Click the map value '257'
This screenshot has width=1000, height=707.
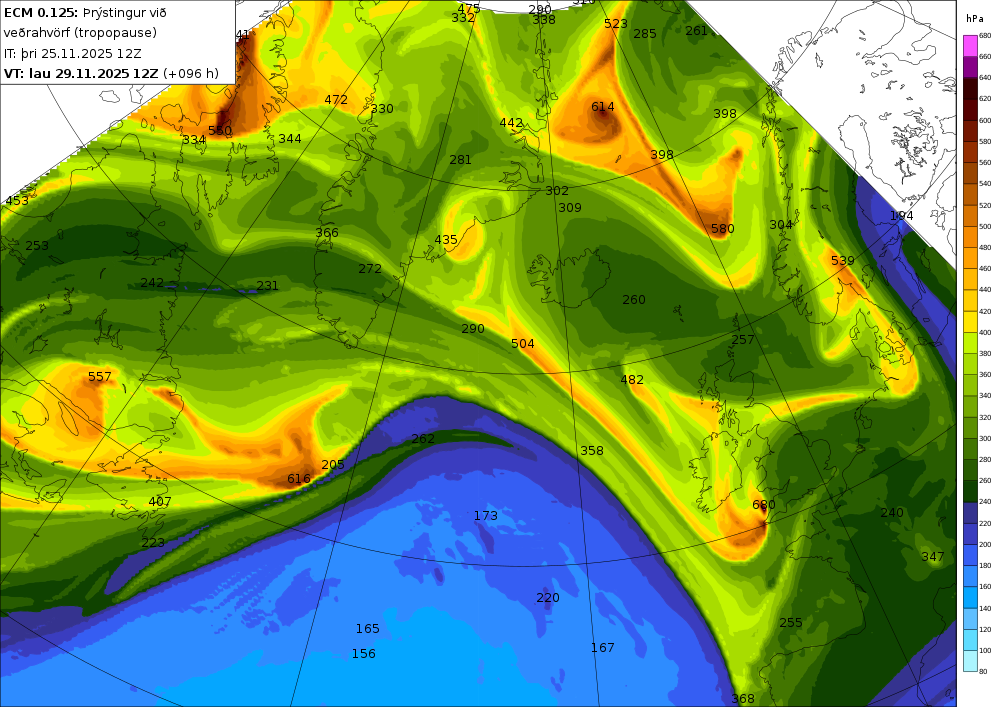pos(742,339)
